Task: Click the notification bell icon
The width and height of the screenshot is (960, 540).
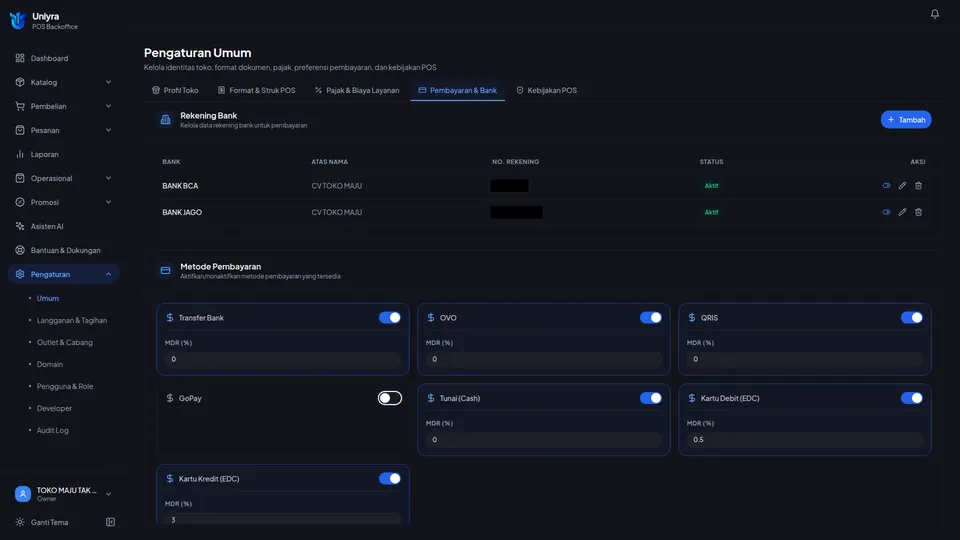Action: coord(934,13)
